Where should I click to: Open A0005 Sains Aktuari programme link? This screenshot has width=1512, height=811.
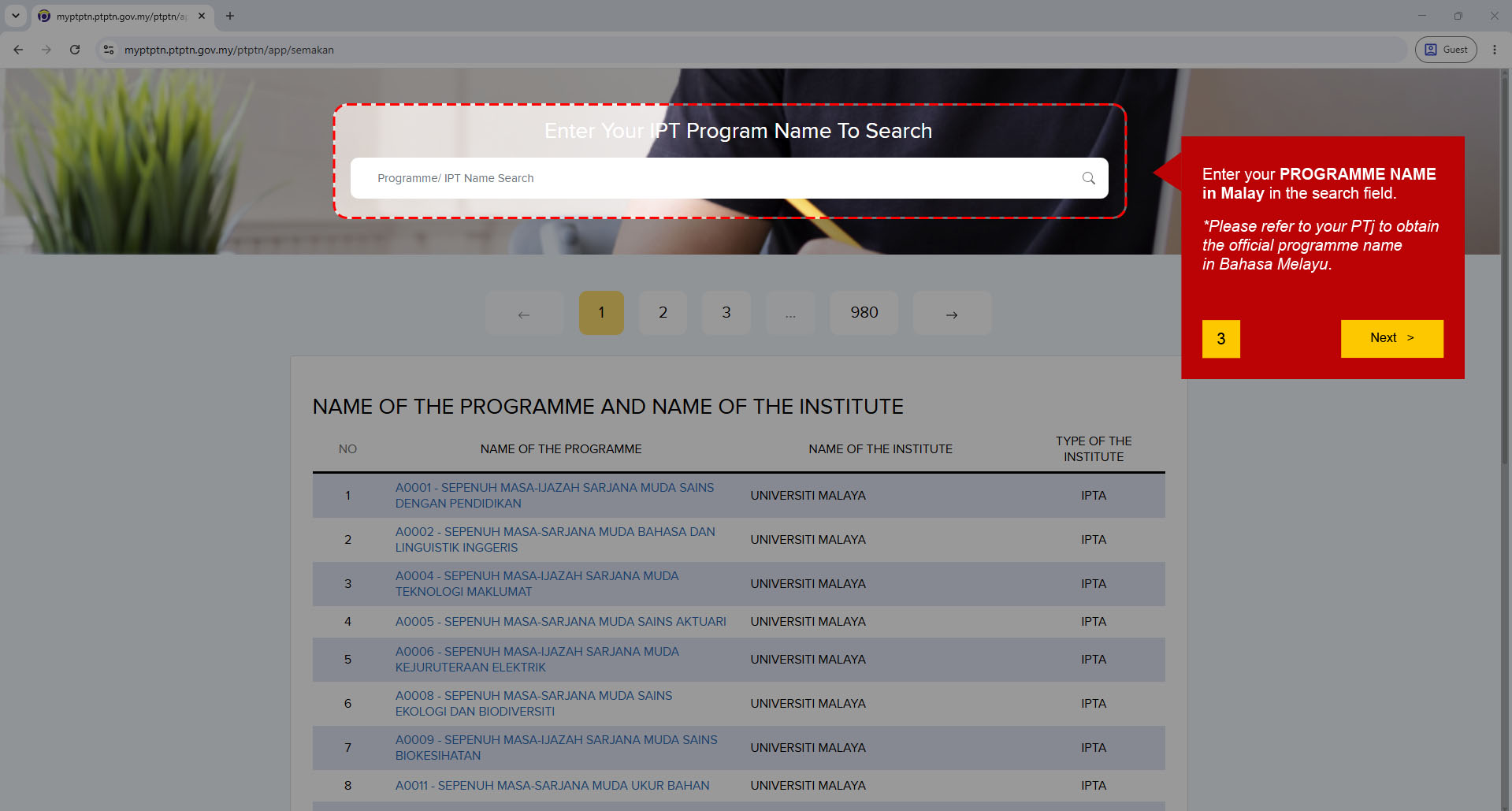point(561,622)
